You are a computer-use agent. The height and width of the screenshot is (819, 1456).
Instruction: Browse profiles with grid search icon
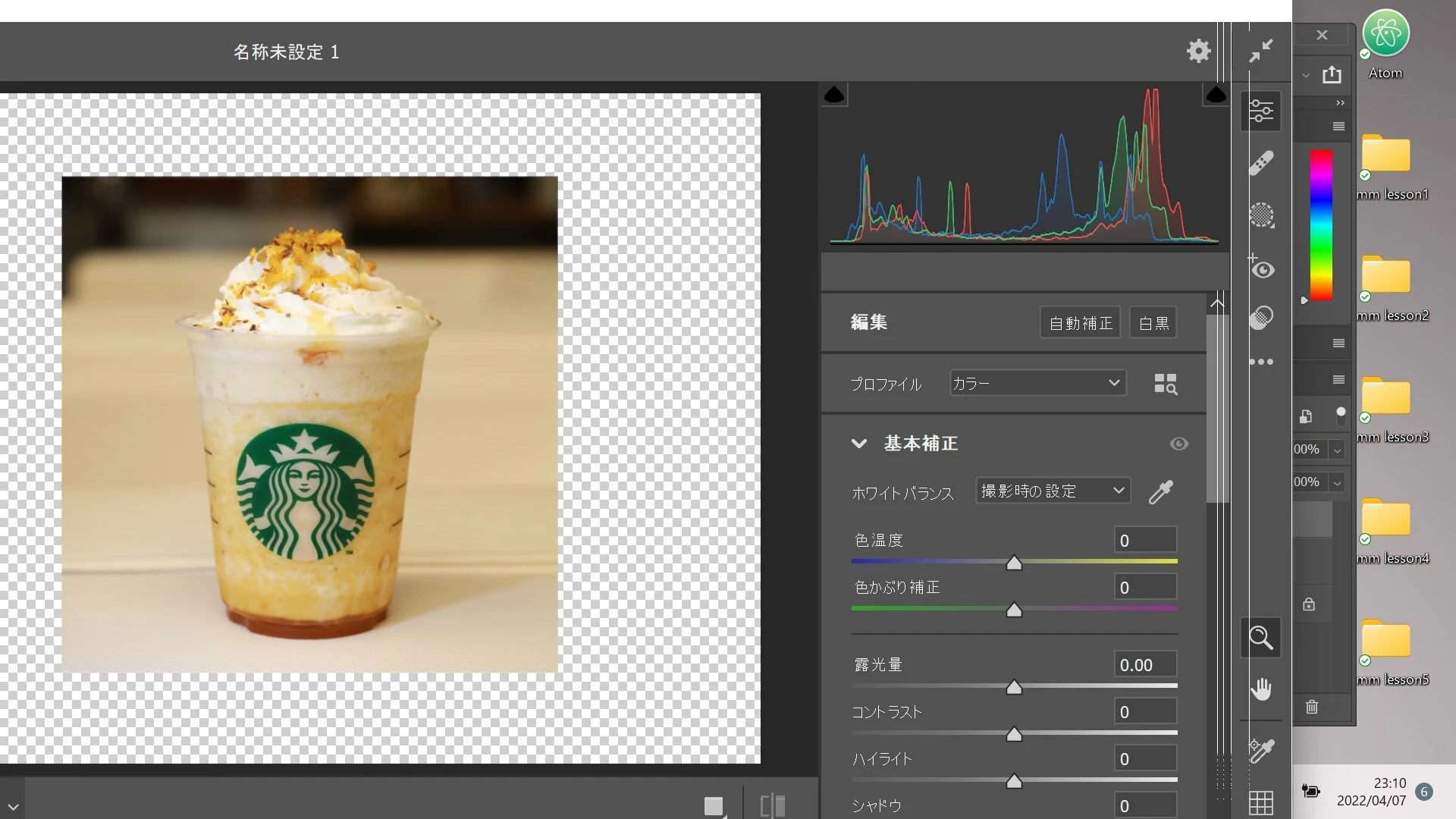click(x=1165, y=384)
